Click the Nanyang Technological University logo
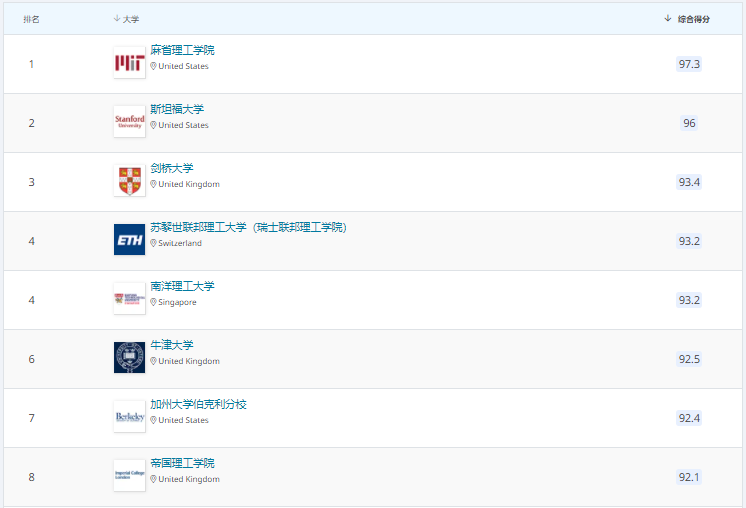Viewport: 746px width, 508px height. click(x=129, y=299)
